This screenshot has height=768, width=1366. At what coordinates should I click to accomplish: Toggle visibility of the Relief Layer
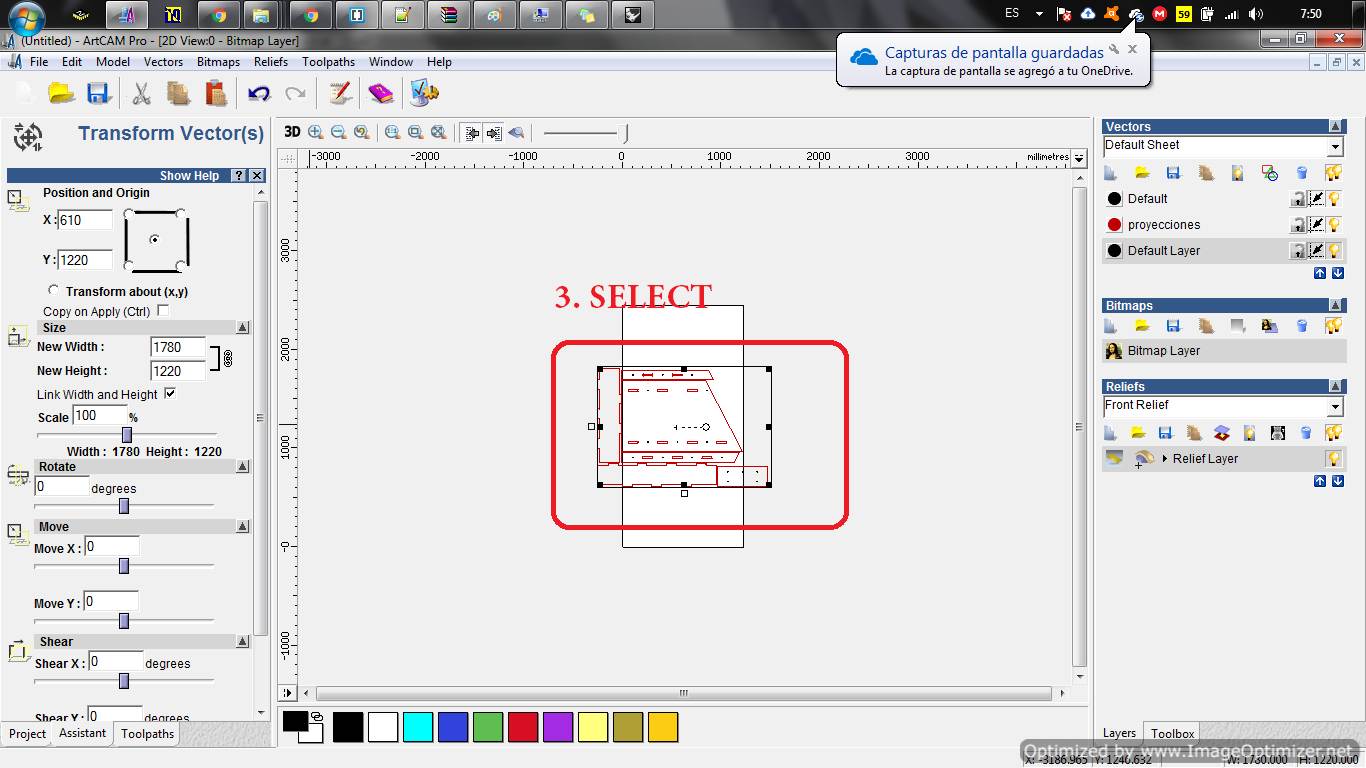(x=1333, y=459)
